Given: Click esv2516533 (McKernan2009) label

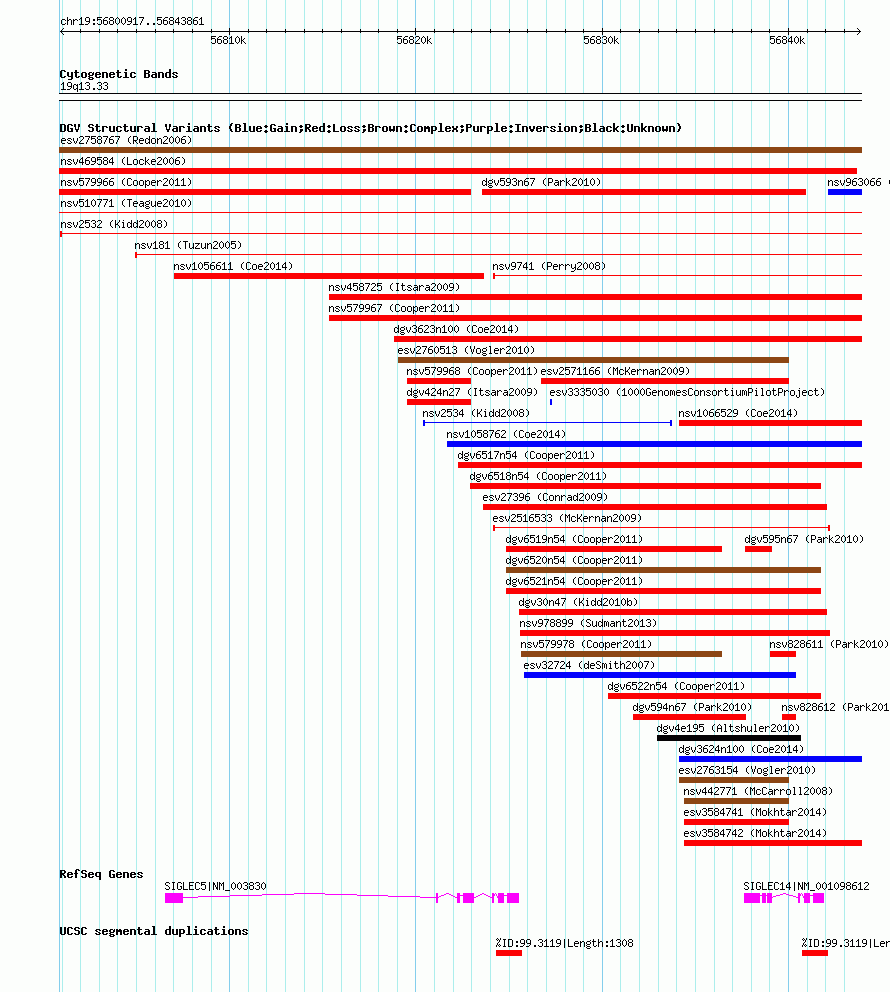Looking at the screenshot, I should pyautogui.click(x=567, y=518).
